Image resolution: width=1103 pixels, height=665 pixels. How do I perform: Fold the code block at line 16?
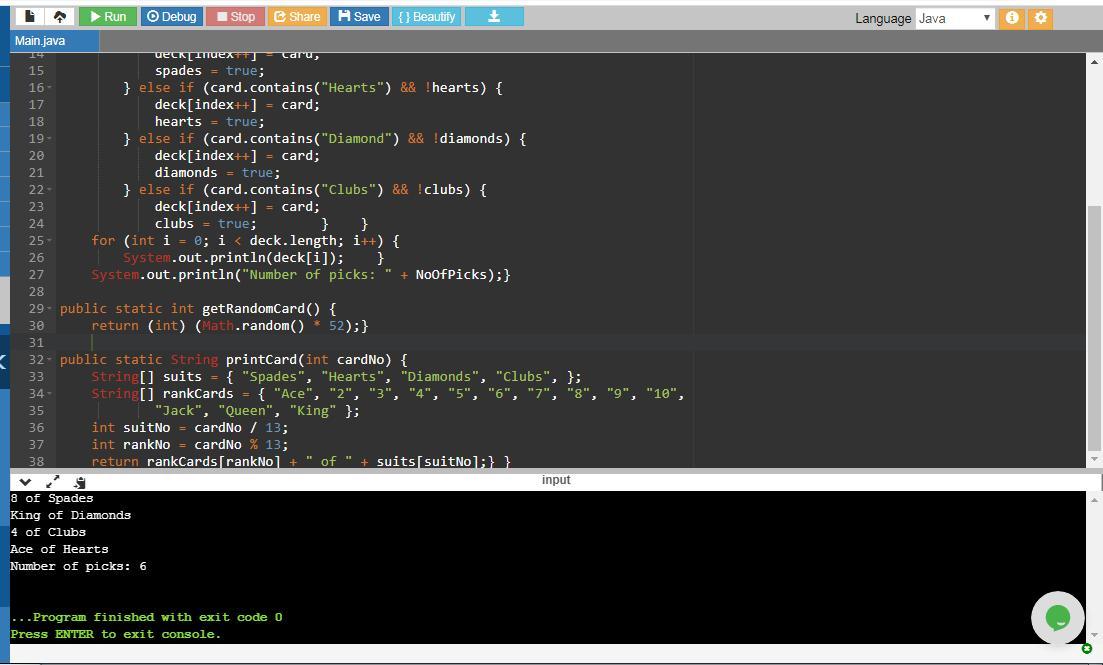50,88
